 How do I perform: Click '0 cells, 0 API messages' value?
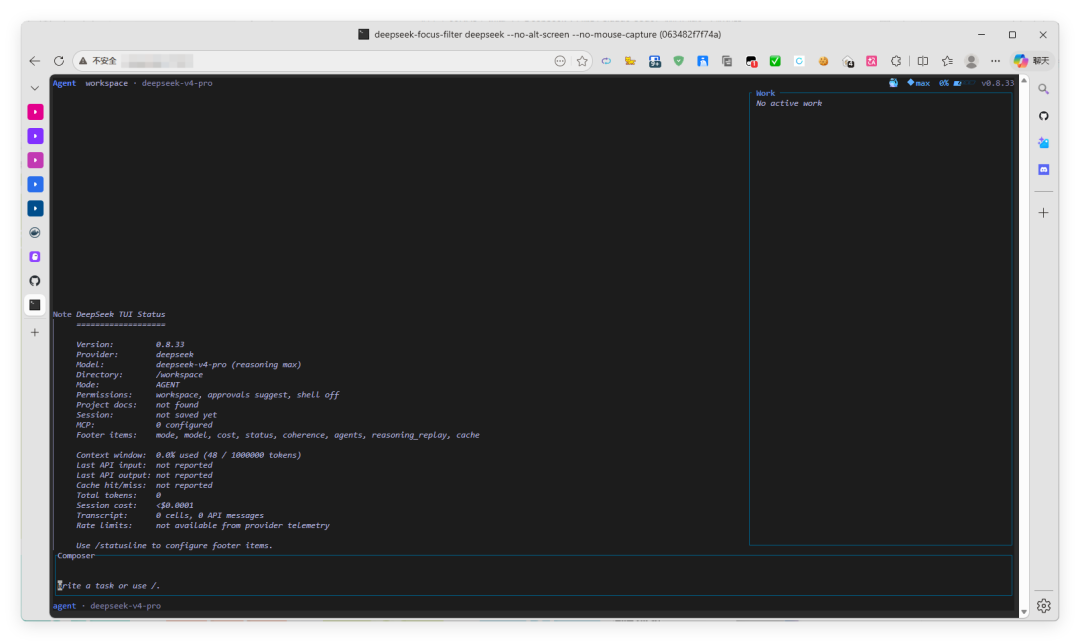209,515
